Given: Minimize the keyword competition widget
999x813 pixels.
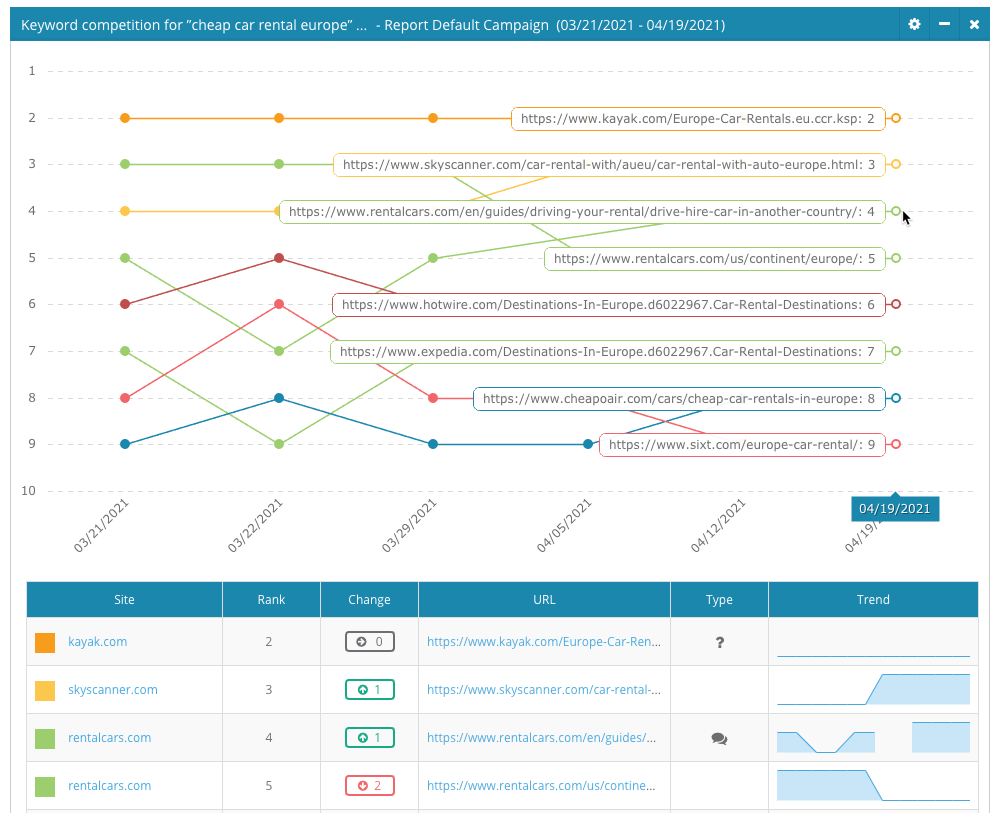Looking at the screenshot, I should point(944,24).
